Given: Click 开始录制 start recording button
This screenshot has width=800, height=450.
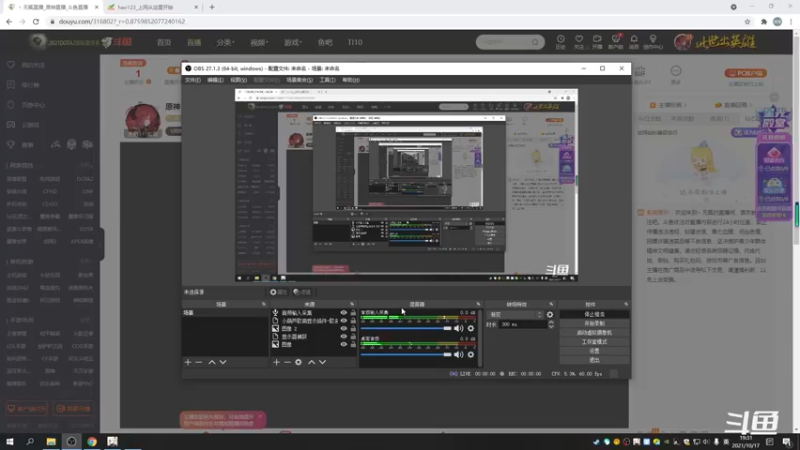Looking at the screenshot, I should tap(594, 323).
